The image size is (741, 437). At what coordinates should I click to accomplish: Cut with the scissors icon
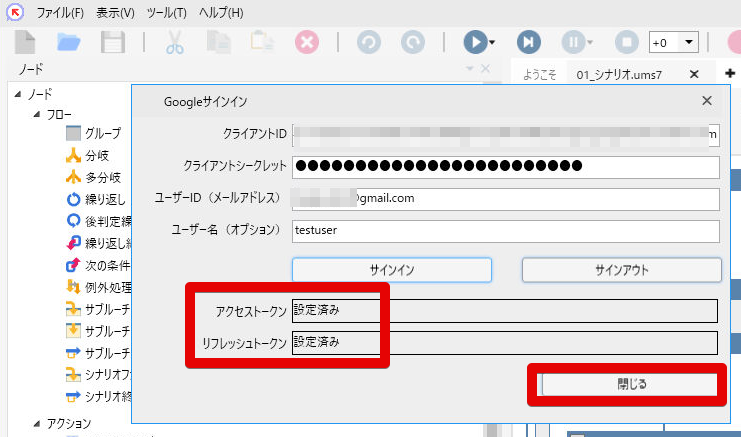174,42
